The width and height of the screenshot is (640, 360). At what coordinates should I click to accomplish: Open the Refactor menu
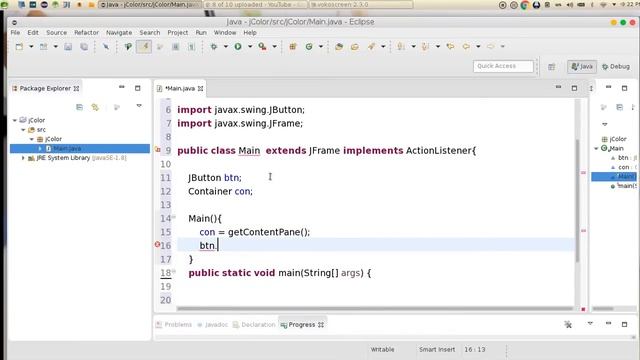87,33
